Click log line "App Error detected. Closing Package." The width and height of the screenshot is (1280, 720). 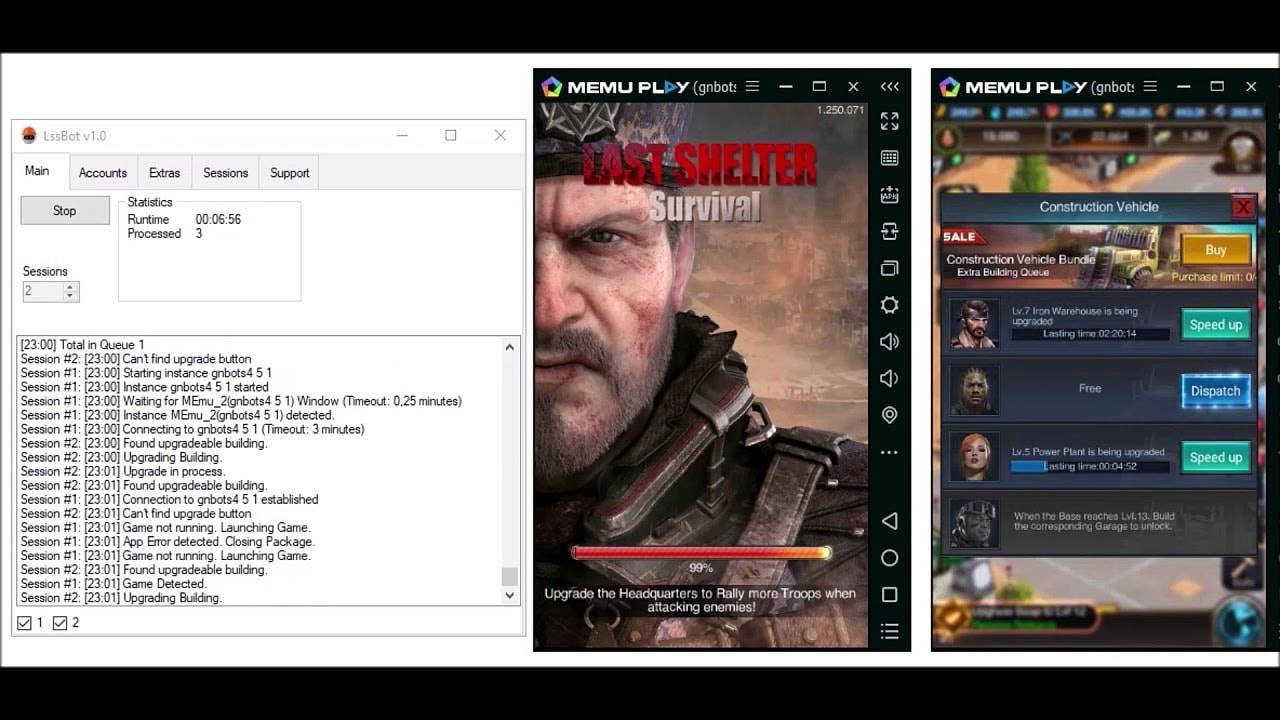point(166,541)
